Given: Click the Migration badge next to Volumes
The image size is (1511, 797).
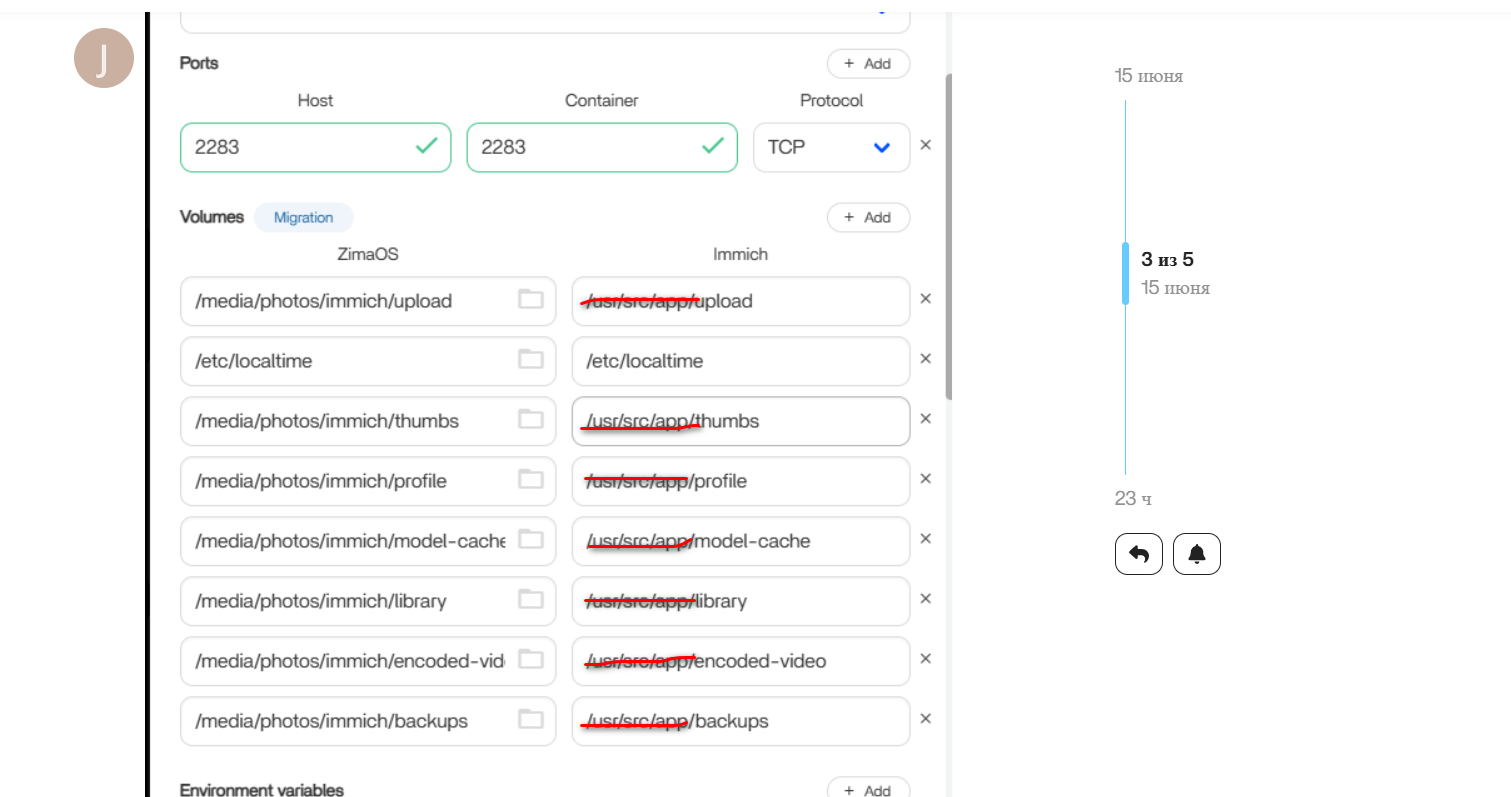Looking at the screenshot, I should (x=304, y=217).
